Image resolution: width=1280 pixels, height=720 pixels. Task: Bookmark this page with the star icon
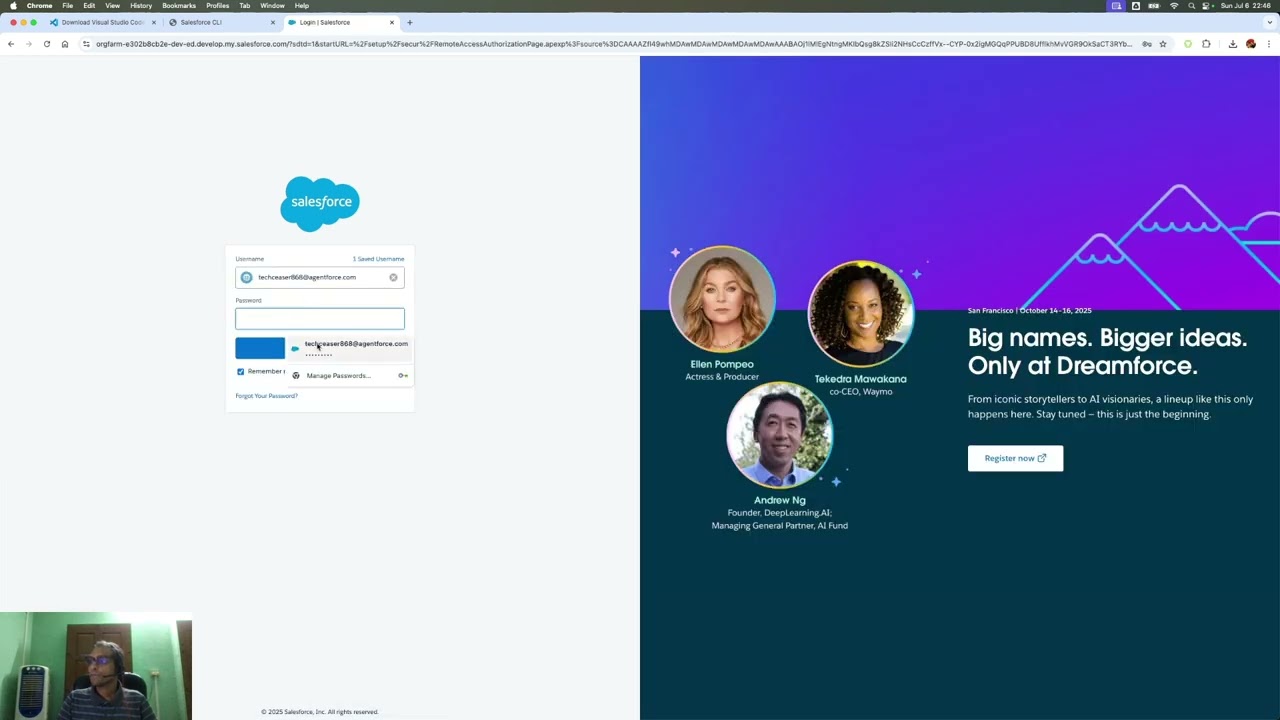click(1163, 44)
